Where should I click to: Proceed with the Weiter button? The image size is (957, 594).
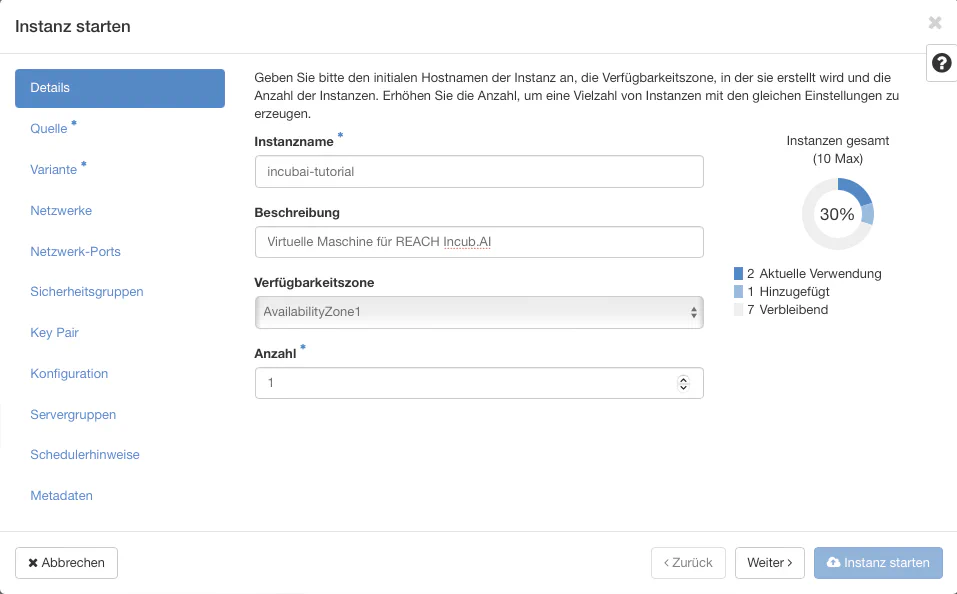pos(770,563)
